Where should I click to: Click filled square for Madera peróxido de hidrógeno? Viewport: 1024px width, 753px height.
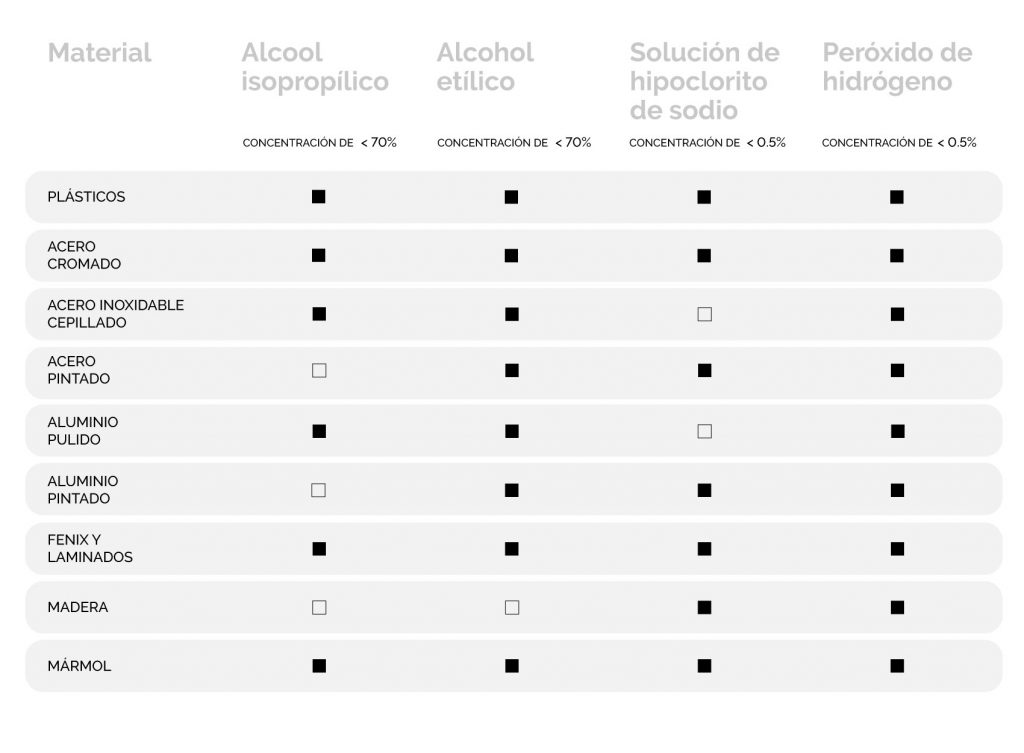pyautogui.click(x=897, y=607)
